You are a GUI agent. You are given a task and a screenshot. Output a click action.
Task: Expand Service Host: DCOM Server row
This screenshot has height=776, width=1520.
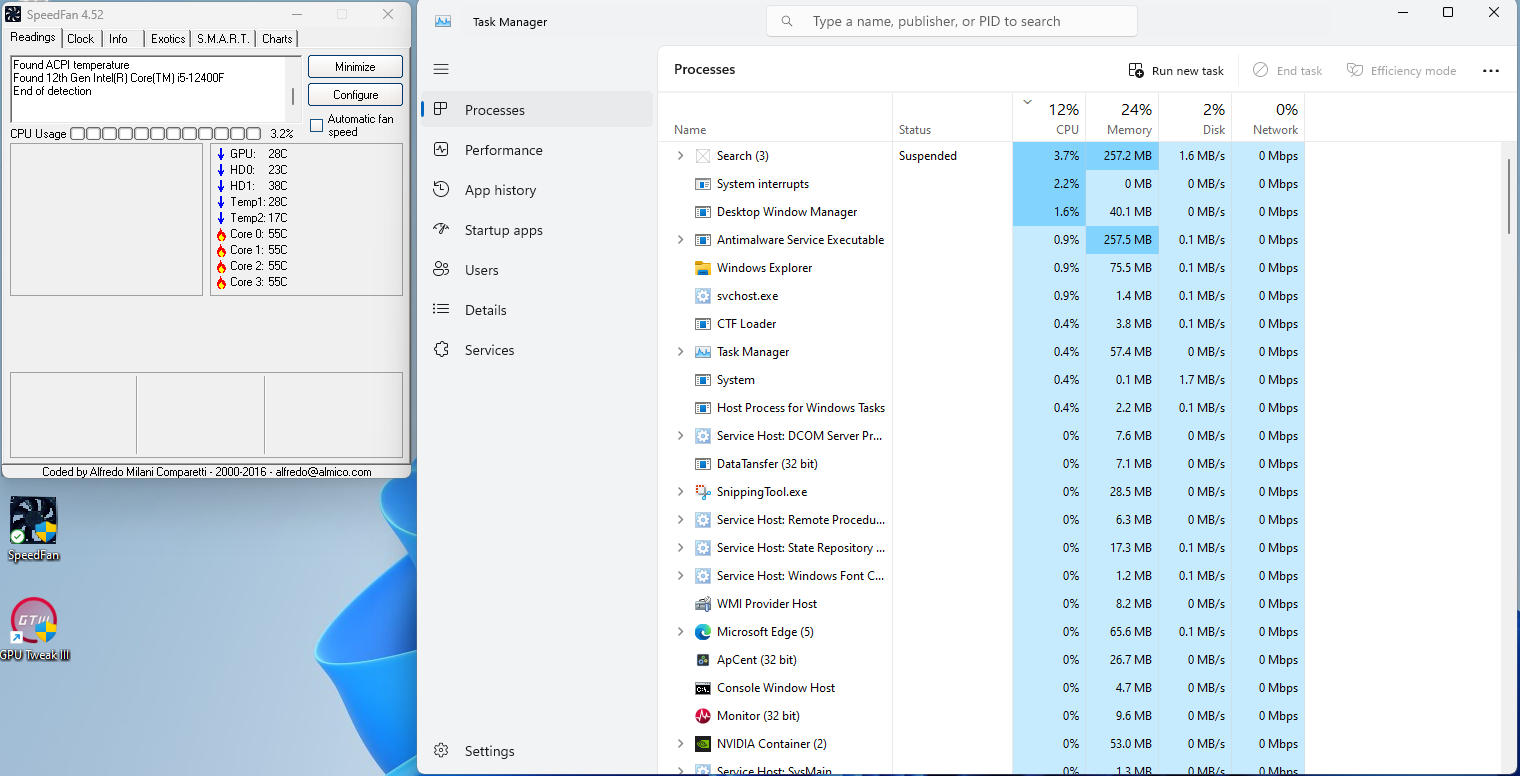[680, 436]
